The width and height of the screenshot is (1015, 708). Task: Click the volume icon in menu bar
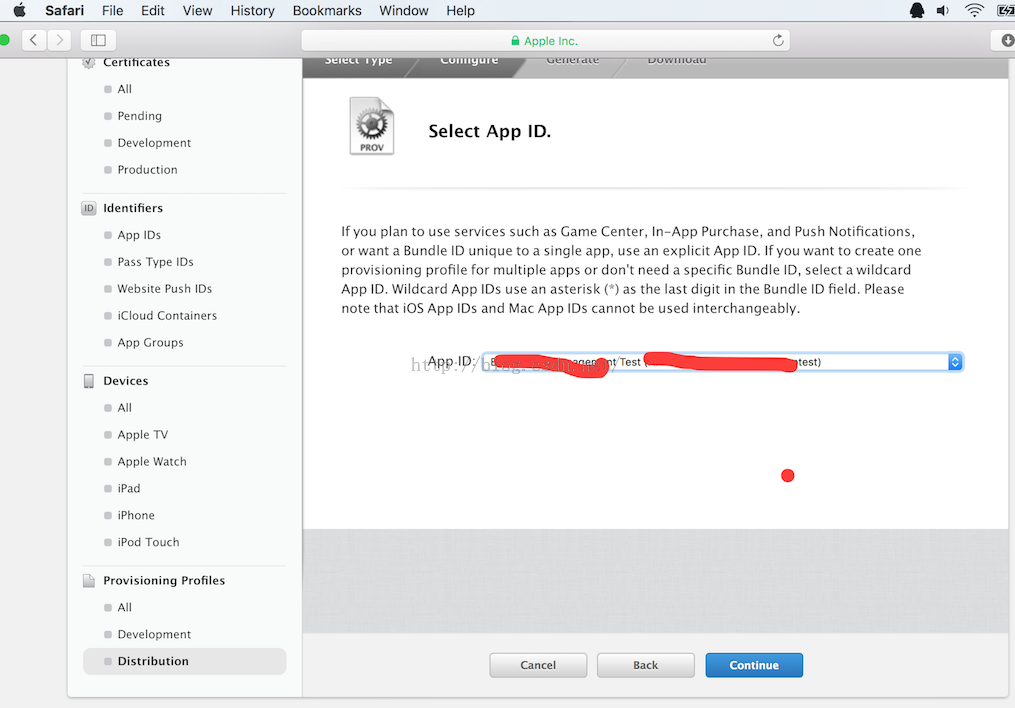point(943,10)
